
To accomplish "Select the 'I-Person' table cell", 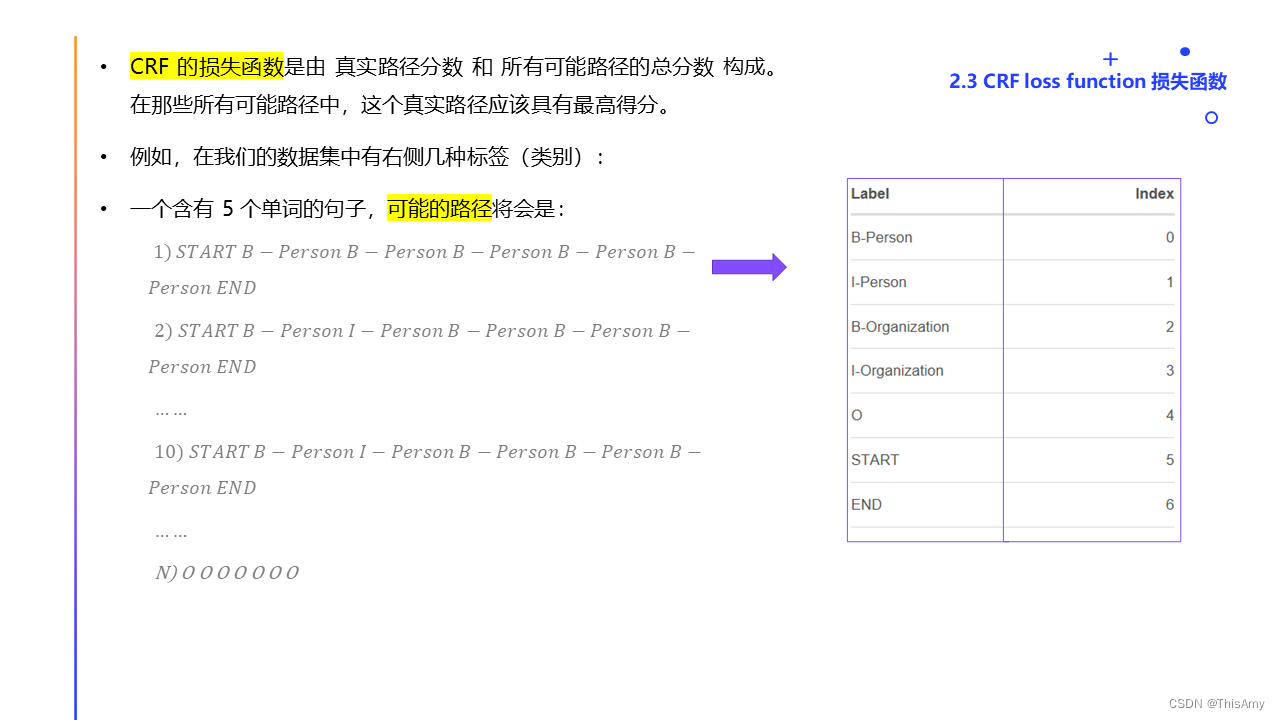I will (879, 282).
